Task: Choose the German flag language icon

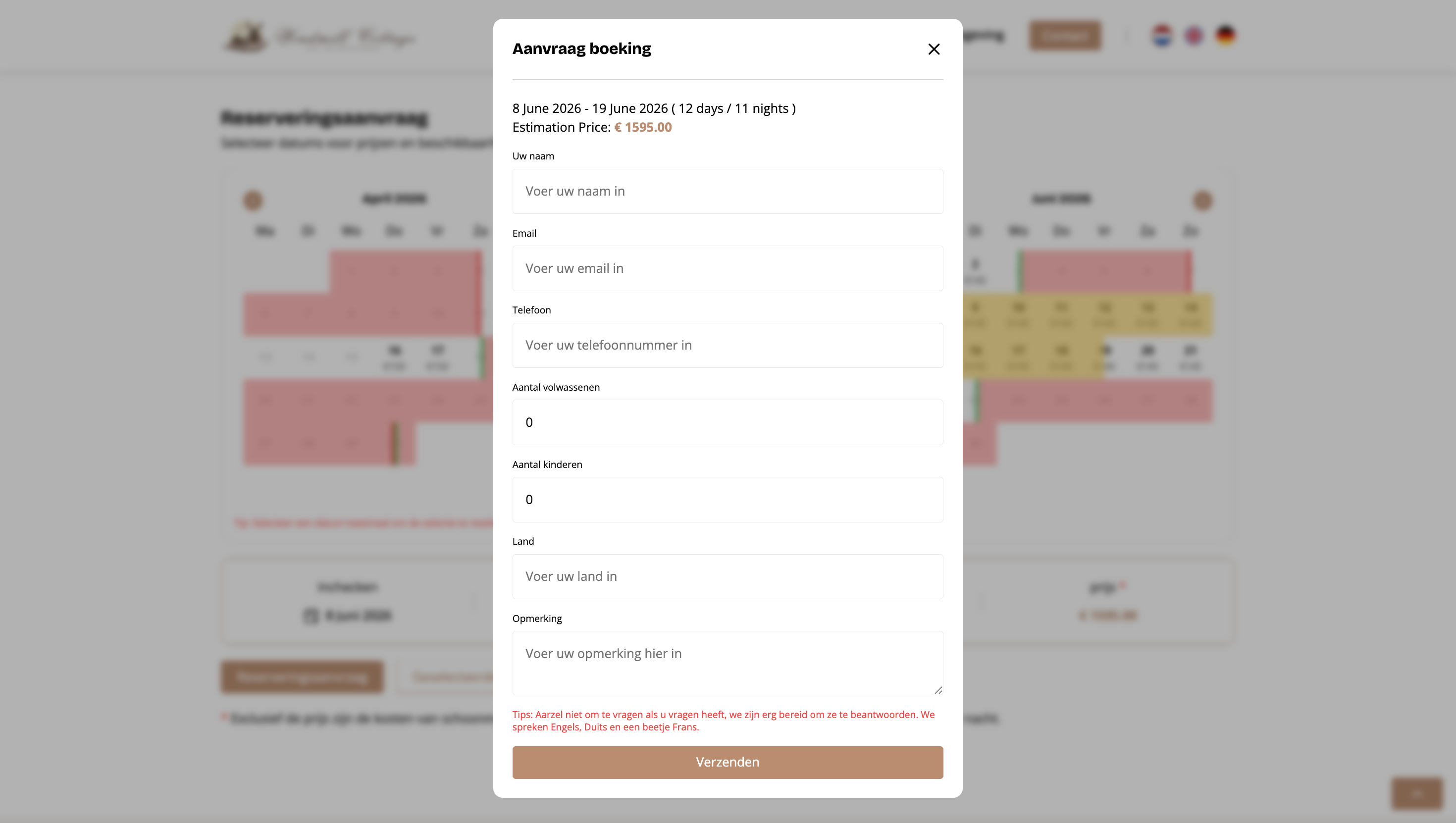Action: [1225, 36]
